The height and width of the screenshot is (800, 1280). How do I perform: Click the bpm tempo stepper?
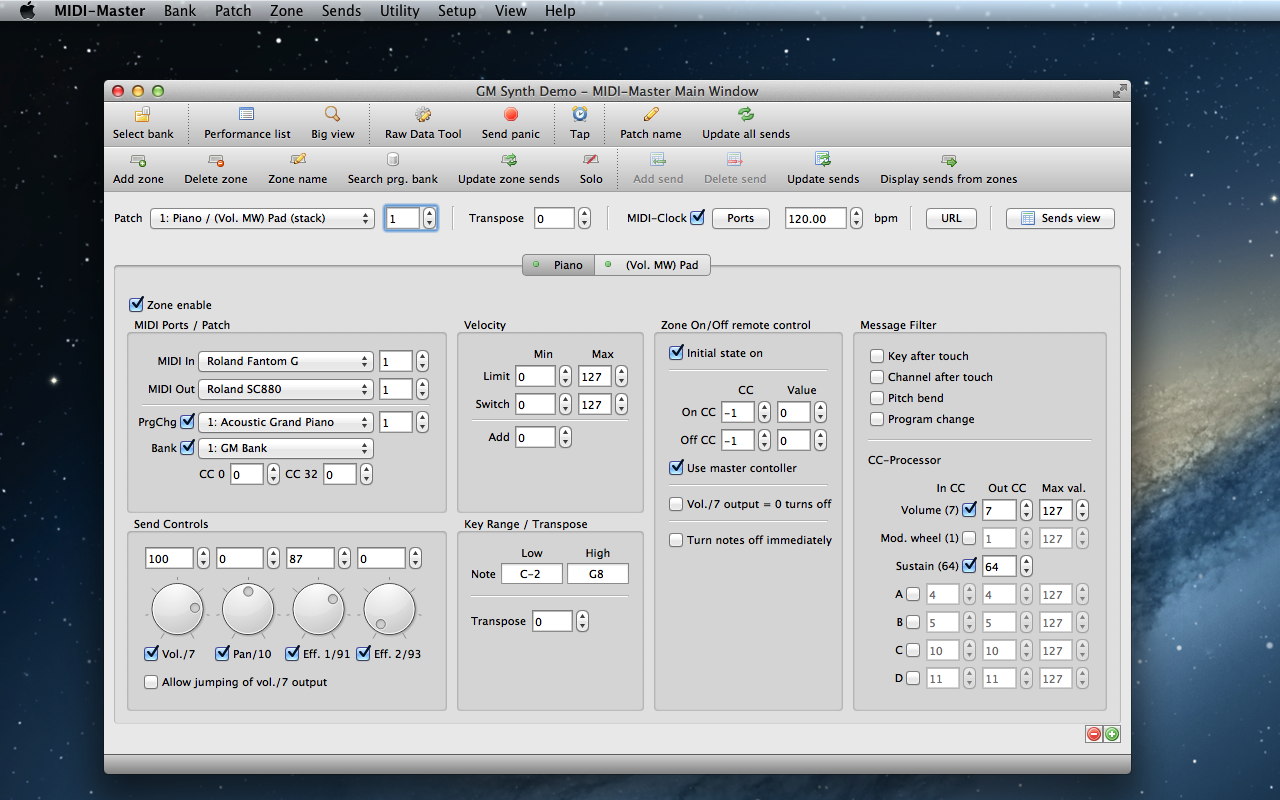coord(856,218)
